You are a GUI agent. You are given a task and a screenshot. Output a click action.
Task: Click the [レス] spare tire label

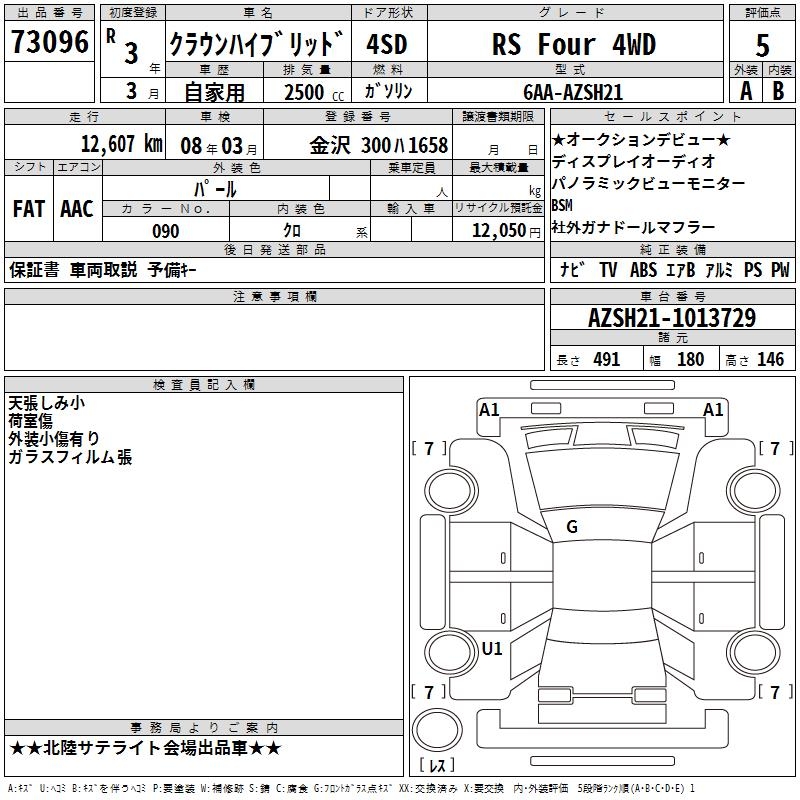(437, 765)
